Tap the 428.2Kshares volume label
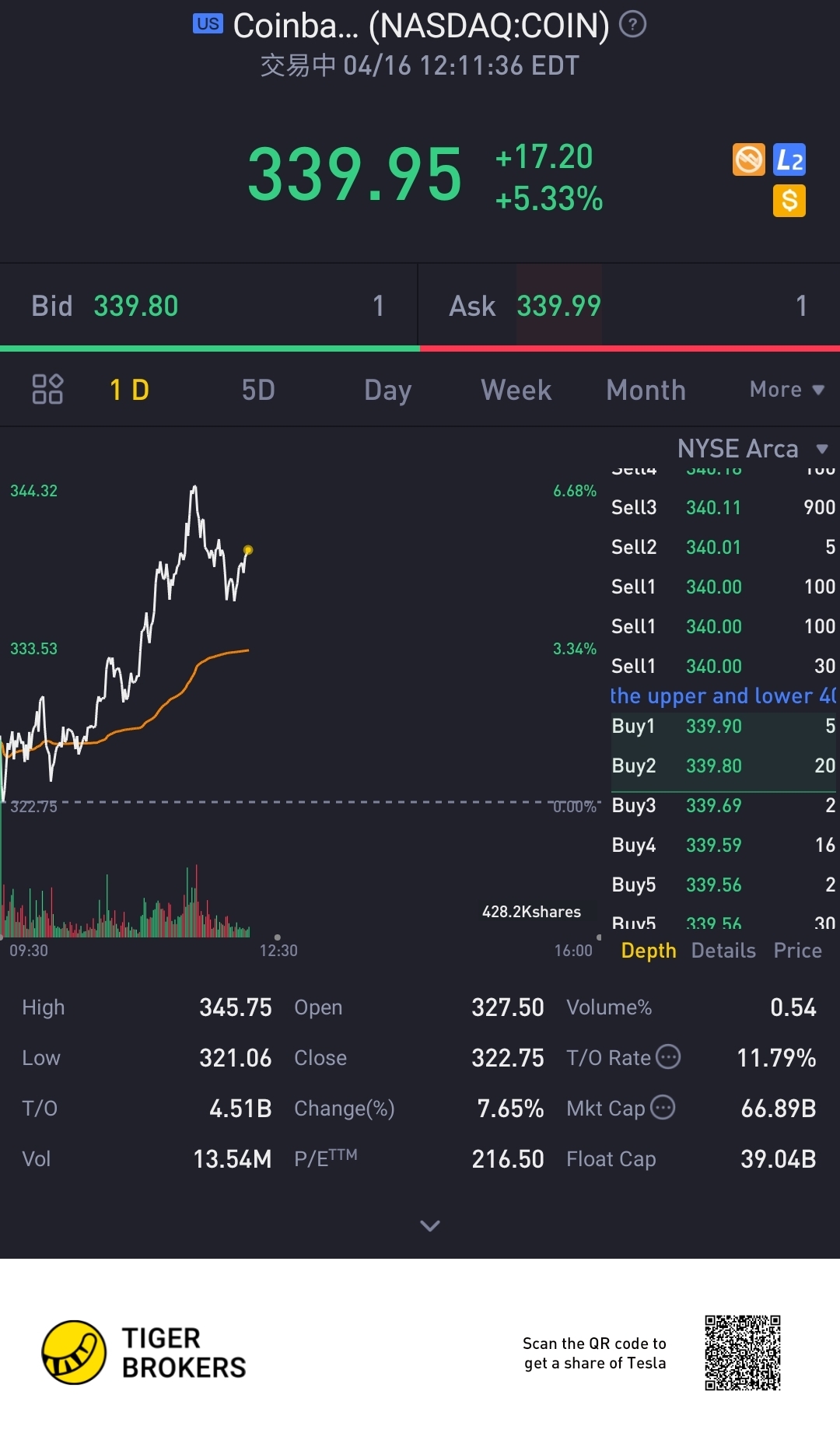This screenshot has width=840, height=1447. (x=531, y=912)
